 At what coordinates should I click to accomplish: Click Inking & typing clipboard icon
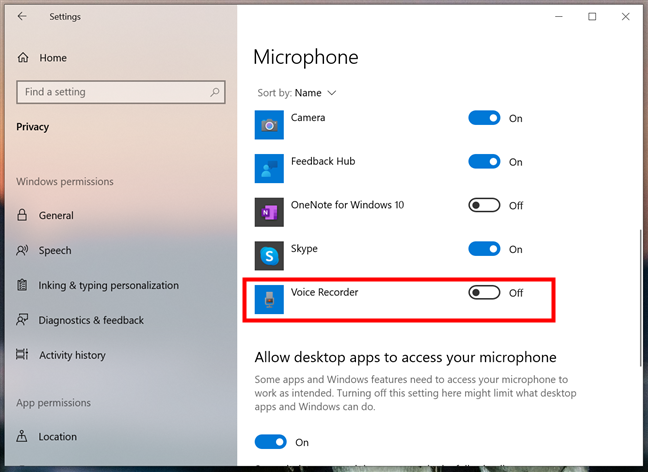pyautogui.click(x=22, y=285)
